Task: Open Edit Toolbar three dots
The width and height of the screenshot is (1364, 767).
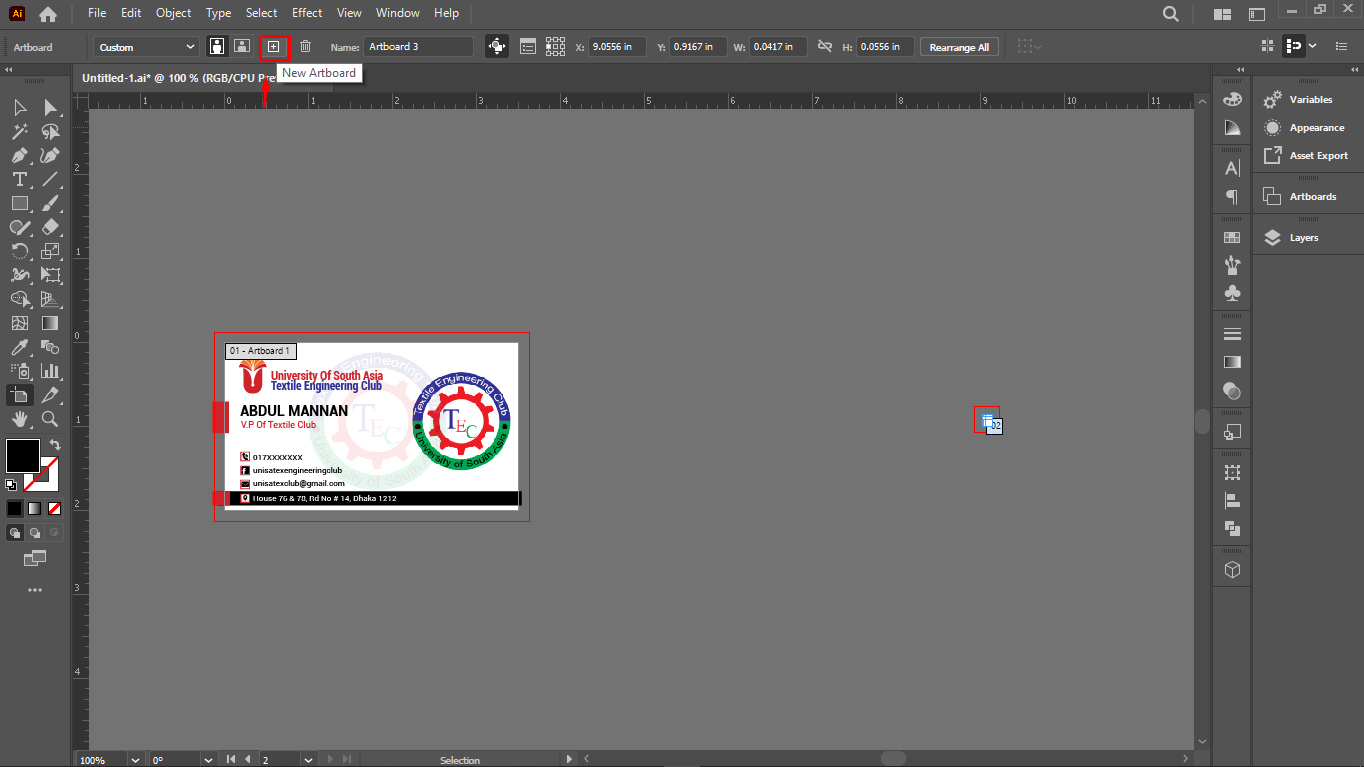Action: click(x=35, y=590)
